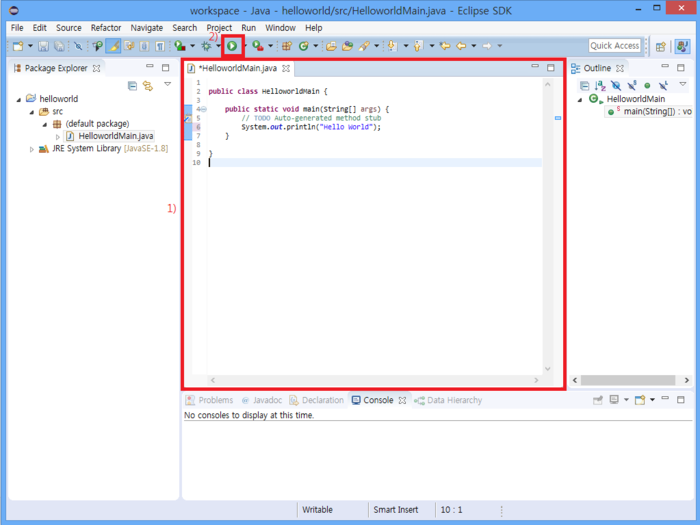The width and height of the screenshot is (700, 525).
Task: Collapse the src folder node
Action: coord(32,112)
